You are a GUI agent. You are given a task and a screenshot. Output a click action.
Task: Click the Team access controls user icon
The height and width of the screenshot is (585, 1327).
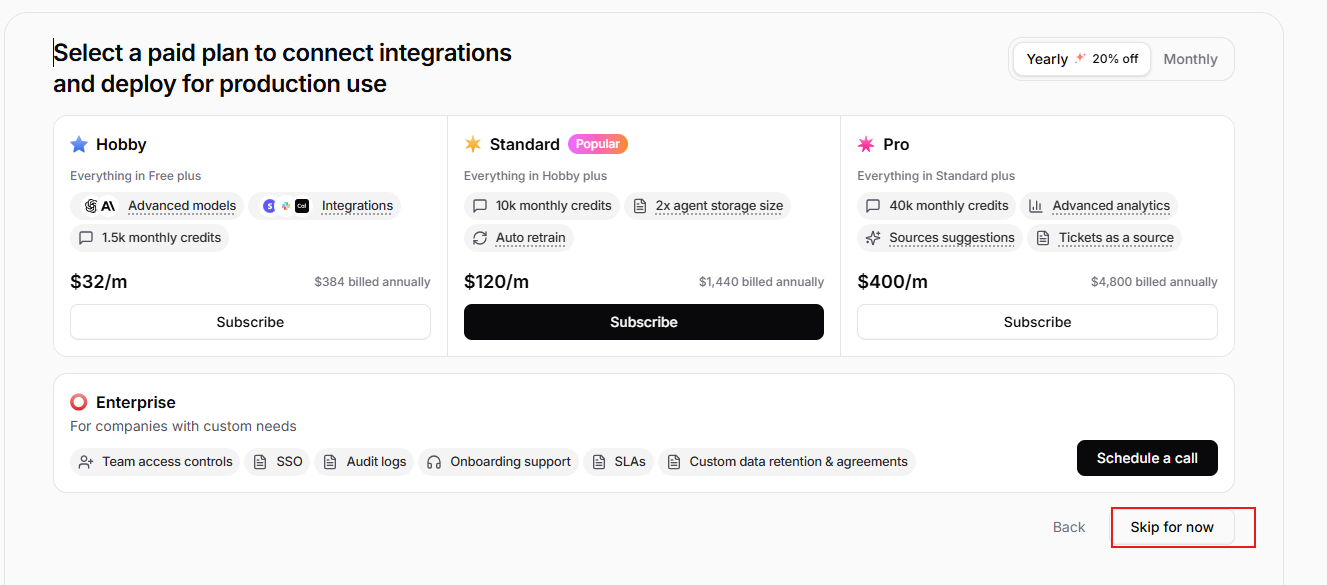85,462
